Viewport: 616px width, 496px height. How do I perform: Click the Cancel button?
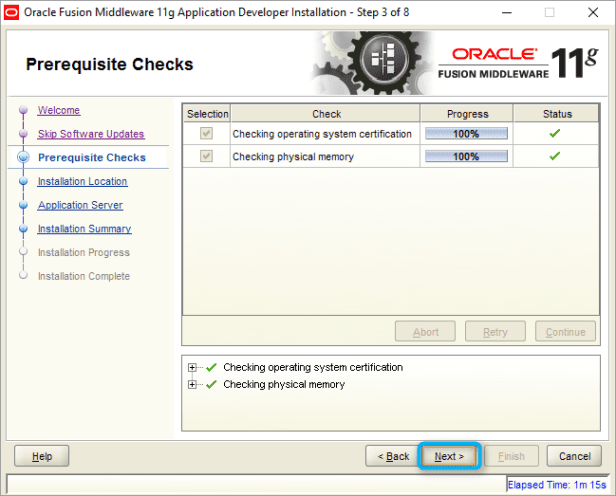click(574, 456)
